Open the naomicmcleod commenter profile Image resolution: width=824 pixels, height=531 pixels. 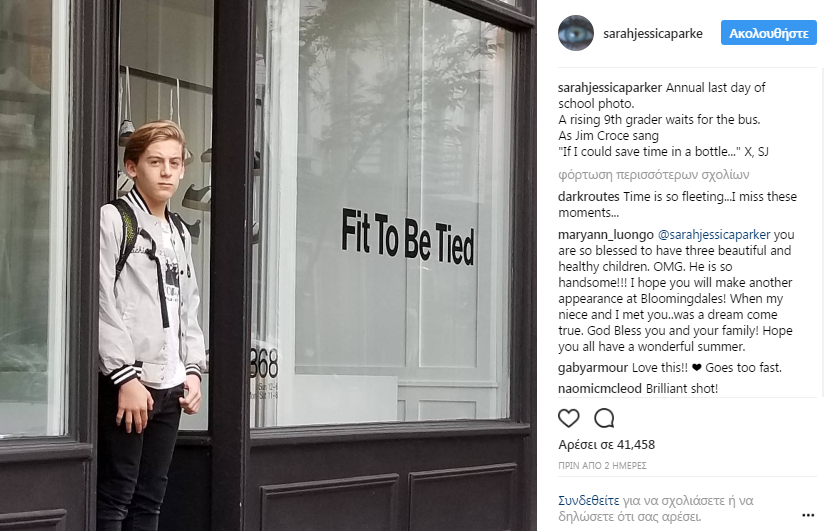pyautogui.click(x=600, y=389)
